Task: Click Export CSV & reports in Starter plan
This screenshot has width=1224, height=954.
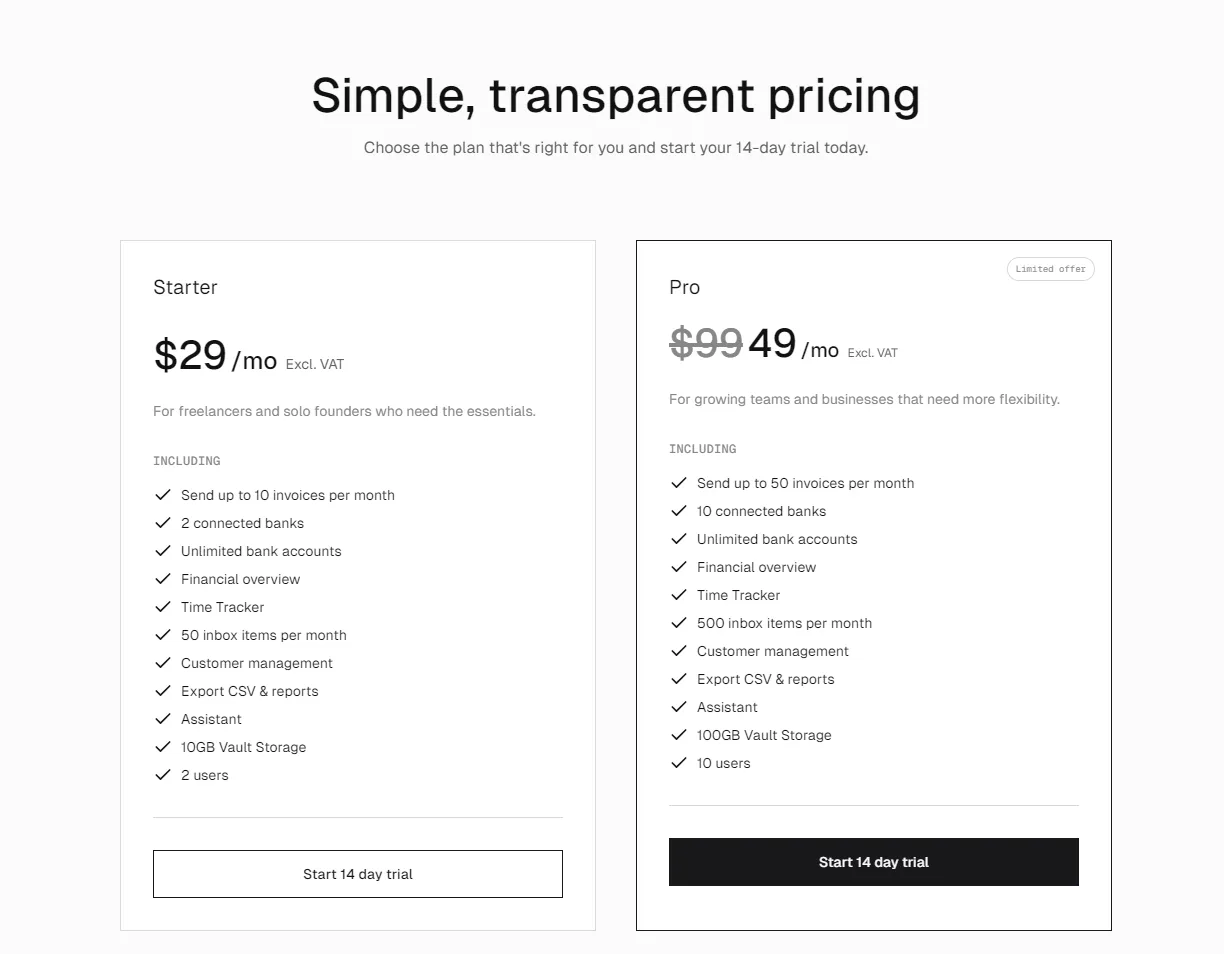Action: (250, 691)
